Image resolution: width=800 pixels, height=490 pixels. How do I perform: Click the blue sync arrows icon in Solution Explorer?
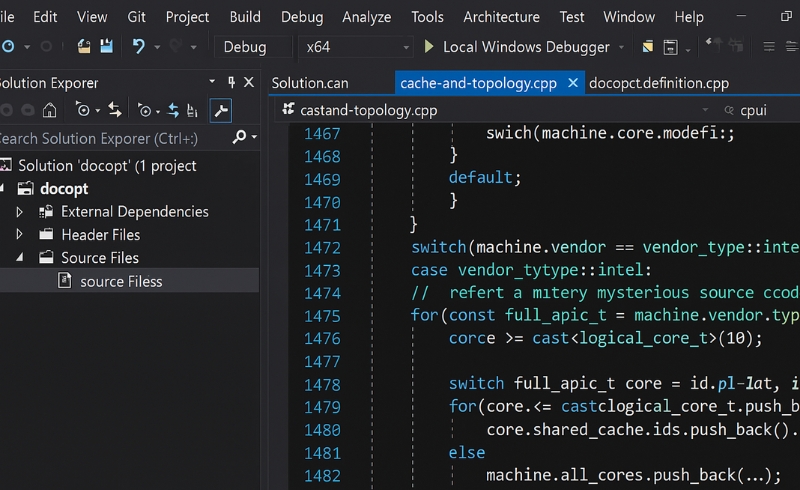(x=173, y=110)
